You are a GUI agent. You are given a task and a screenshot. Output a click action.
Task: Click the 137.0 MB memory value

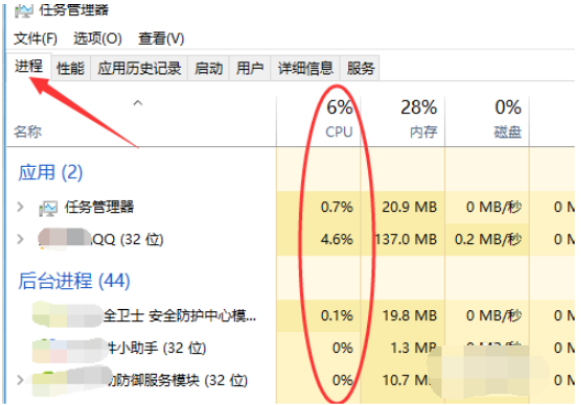coord(406,239)
